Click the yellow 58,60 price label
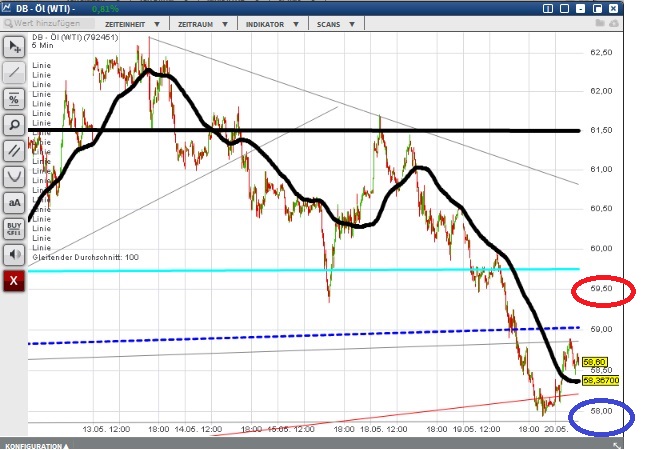 tap(595, 362)
